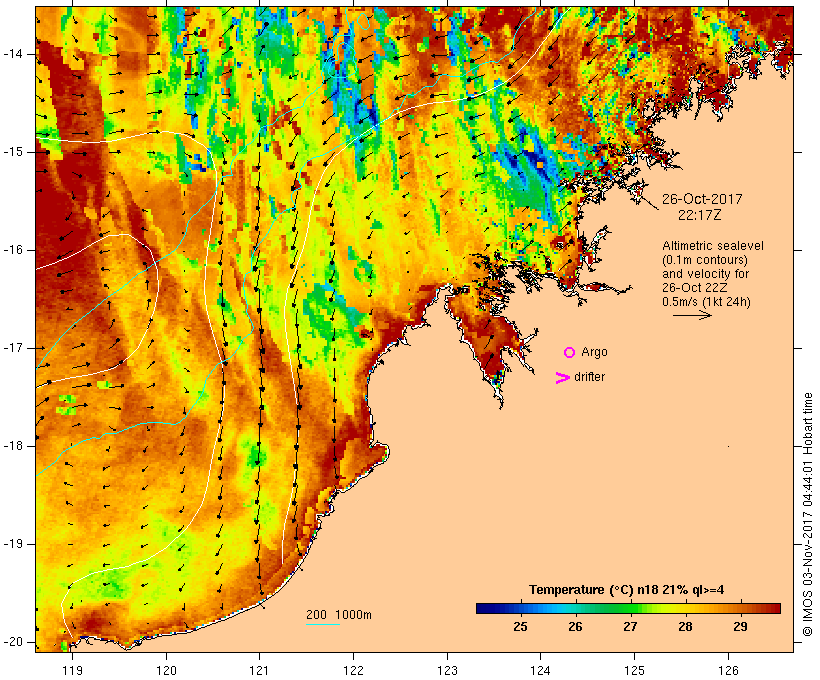This screenshot has height=680, width=820.
Task: Click the magenta Argo circle legend icon
Action: click(570, 353)
